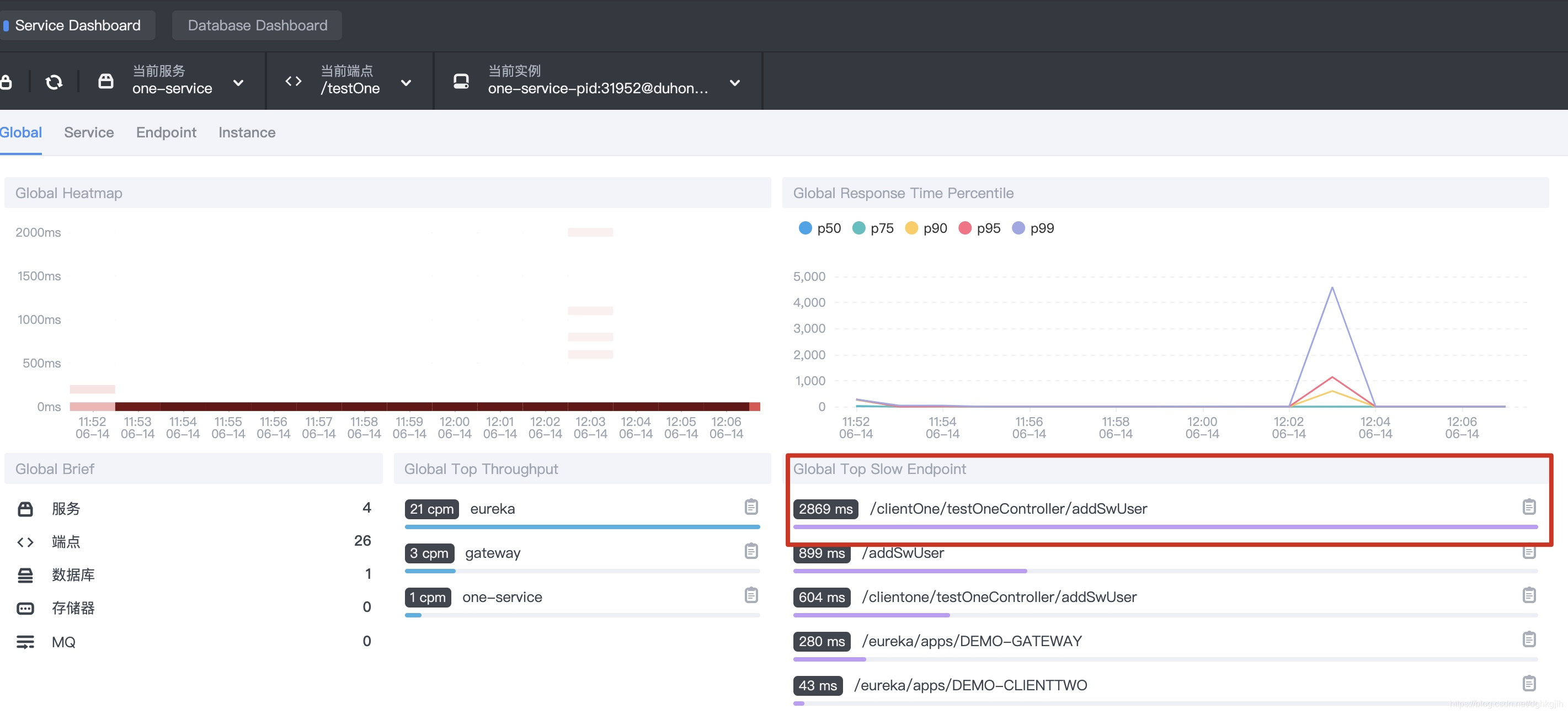
Task: Expand the current instance selector dropdown
Action: click(x=735, y=82)
